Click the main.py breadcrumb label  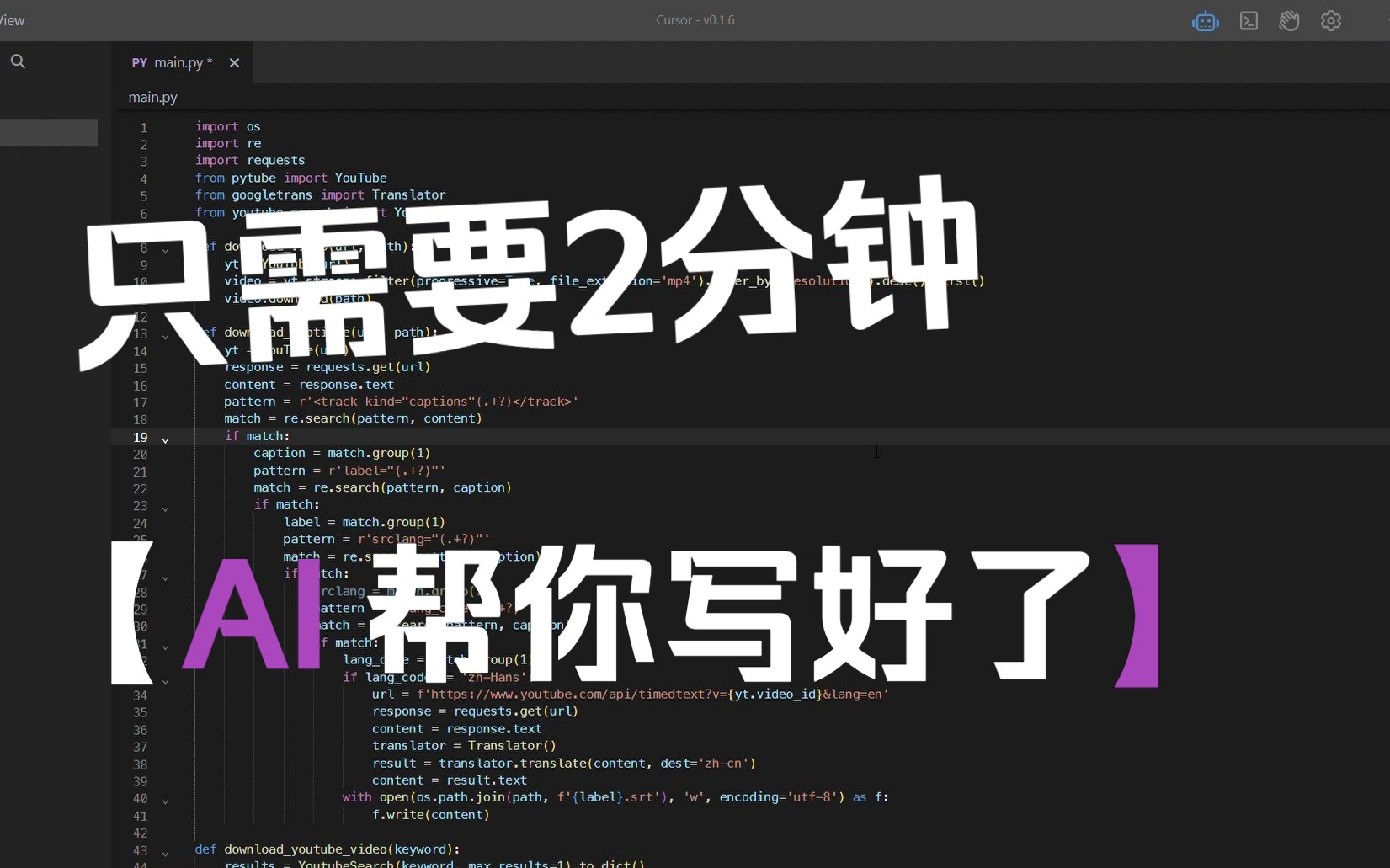[x=152, y=97]
